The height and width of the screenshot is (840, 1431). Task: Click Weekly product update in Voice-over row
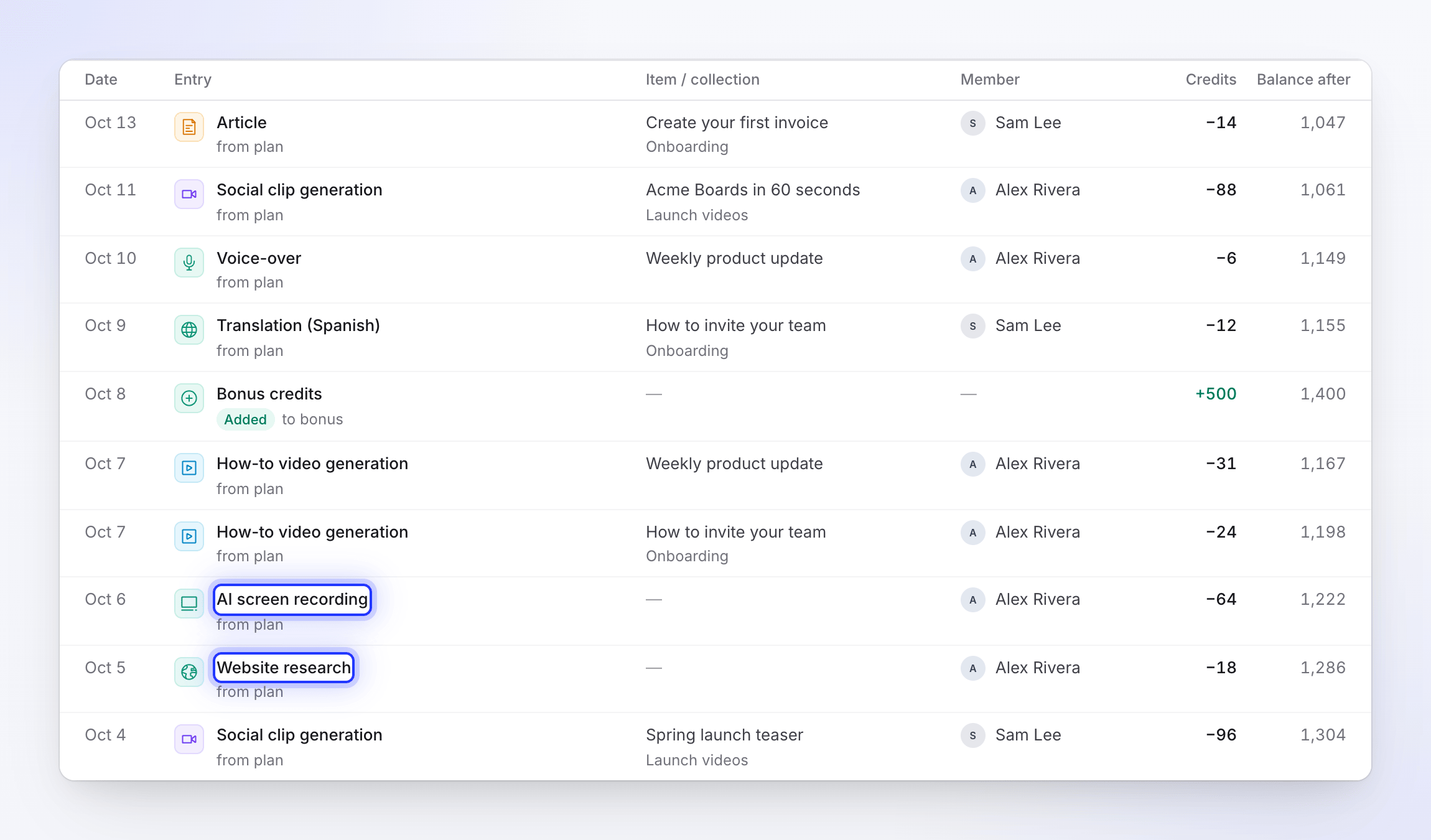tap(734, 258)
